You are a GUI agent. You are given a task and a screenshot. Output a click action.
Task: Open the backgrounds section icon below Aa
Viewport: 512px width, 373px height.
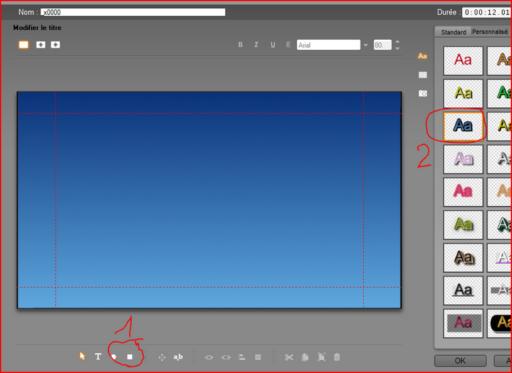[423, 75]
